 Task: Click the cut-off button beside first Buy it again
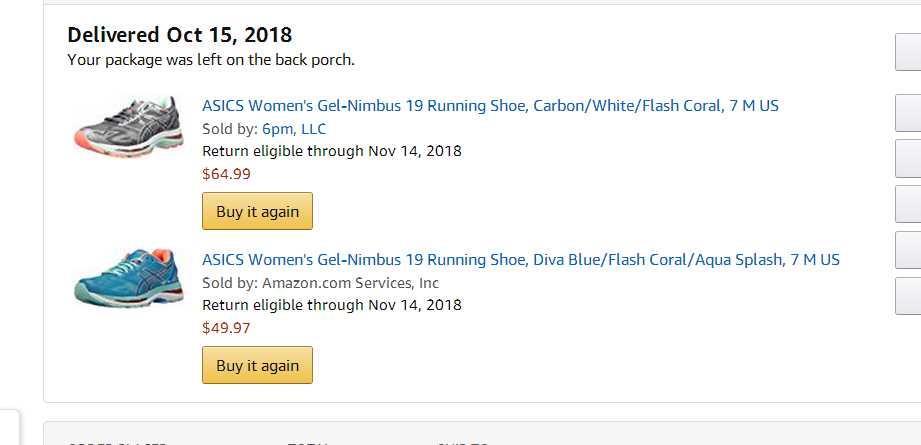coord(908,205)
